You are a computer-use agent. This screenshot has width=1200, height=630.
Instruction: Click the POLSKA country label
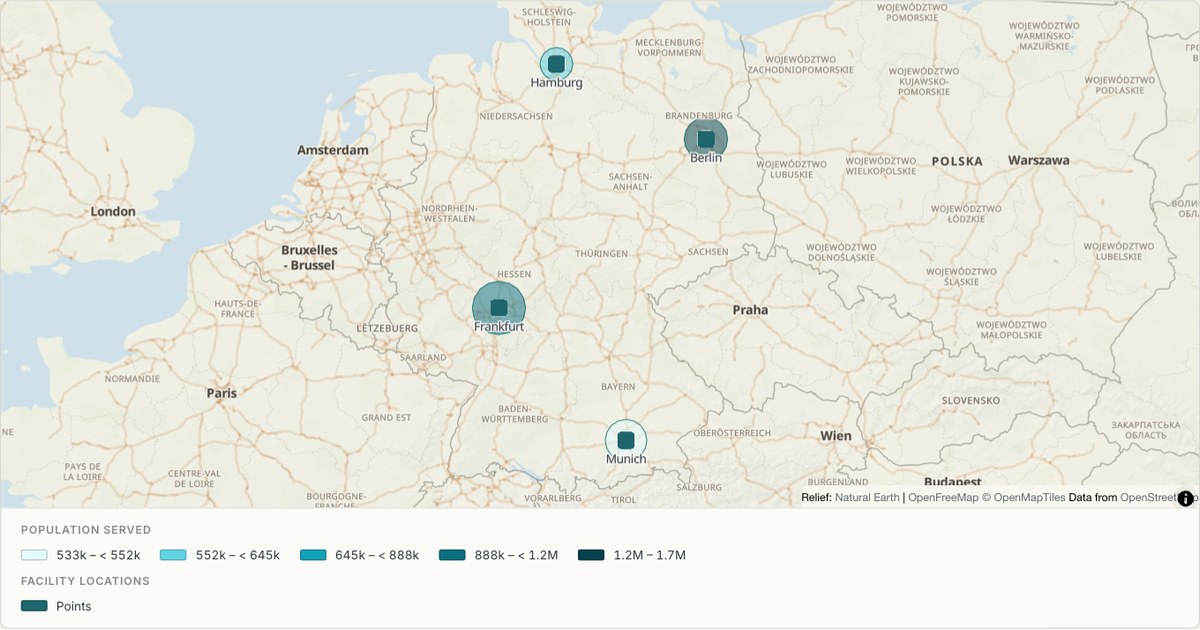[957, 161]
